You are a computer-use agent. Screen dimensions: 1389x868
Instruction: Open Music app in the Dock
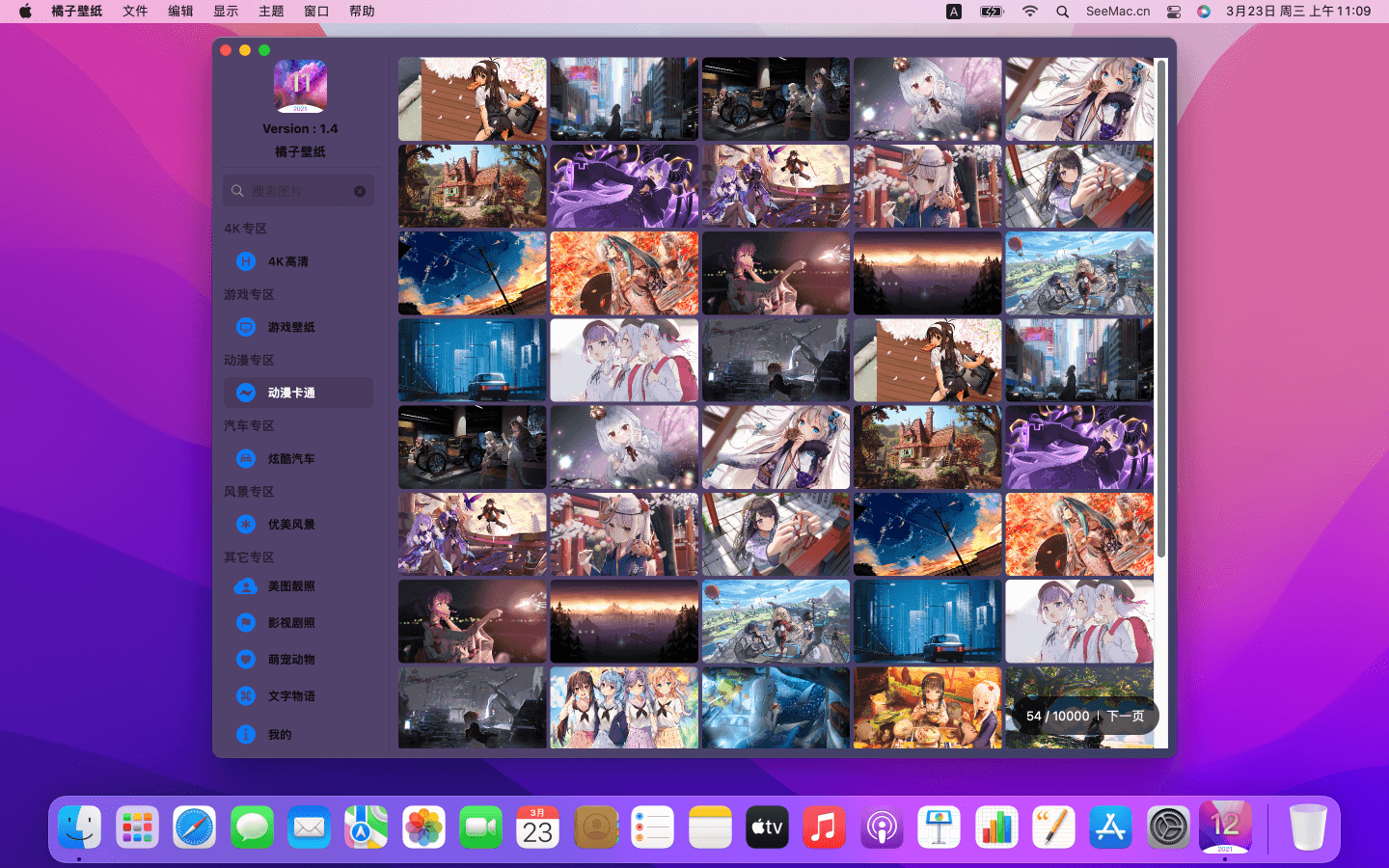[x=825, y=827]
